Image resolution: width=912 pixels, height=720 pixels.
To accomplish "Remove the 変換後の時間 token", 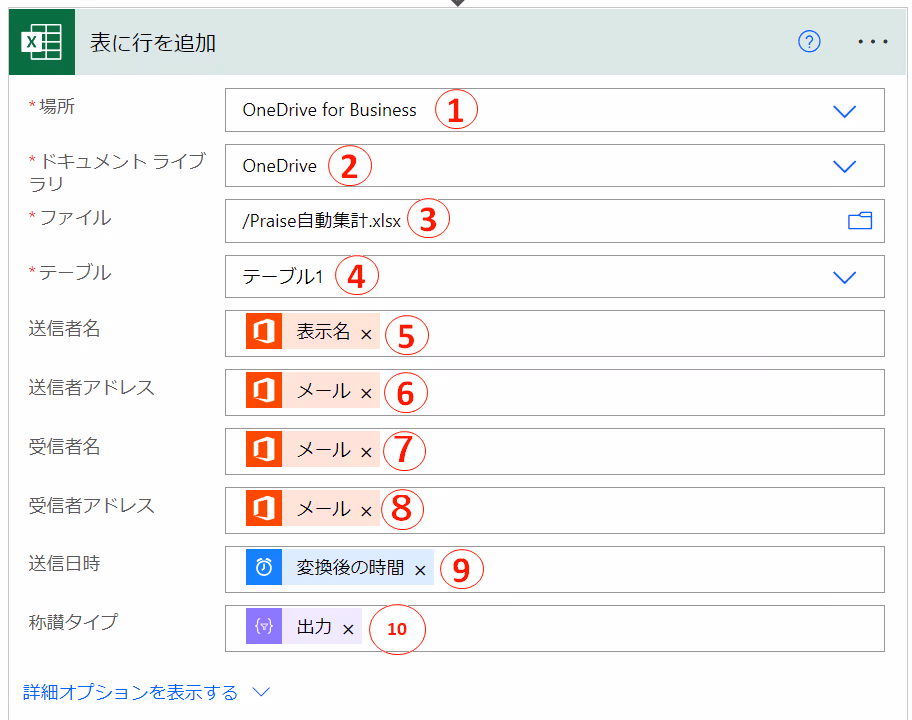I will [x=420, y=571].
